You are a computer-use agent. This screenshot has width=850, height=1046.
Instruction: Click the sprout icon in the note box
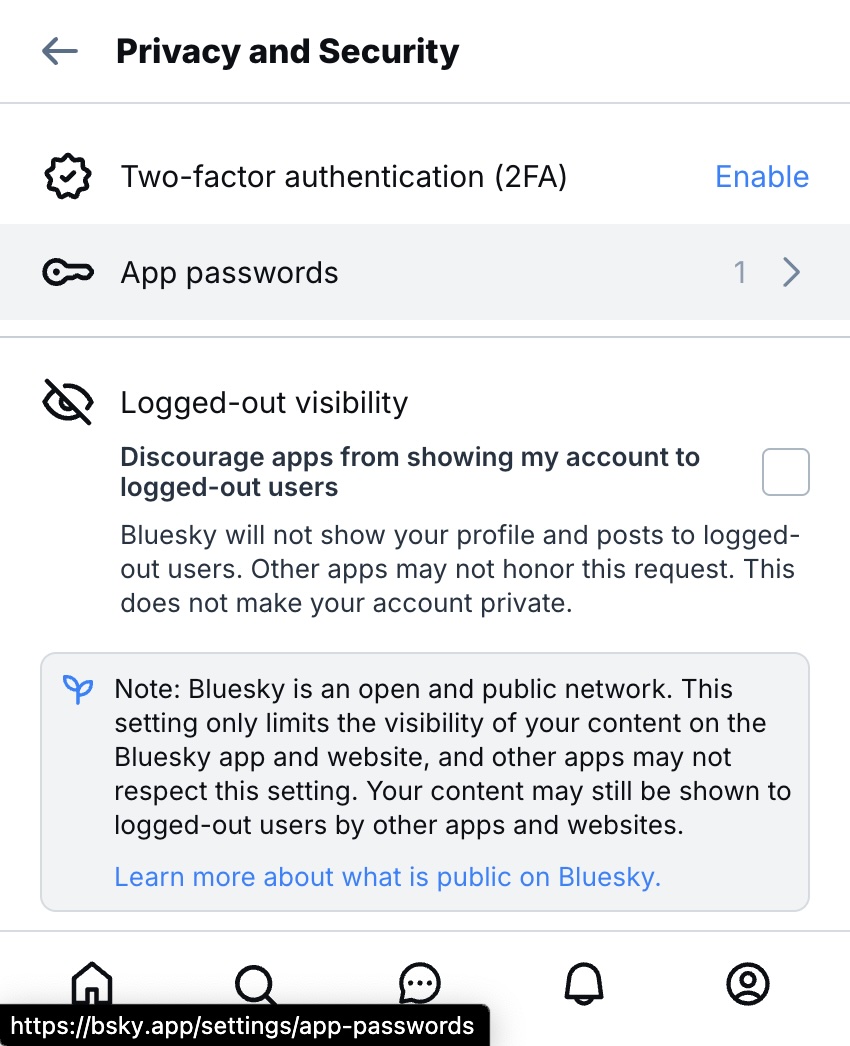[x=78, y=689]
